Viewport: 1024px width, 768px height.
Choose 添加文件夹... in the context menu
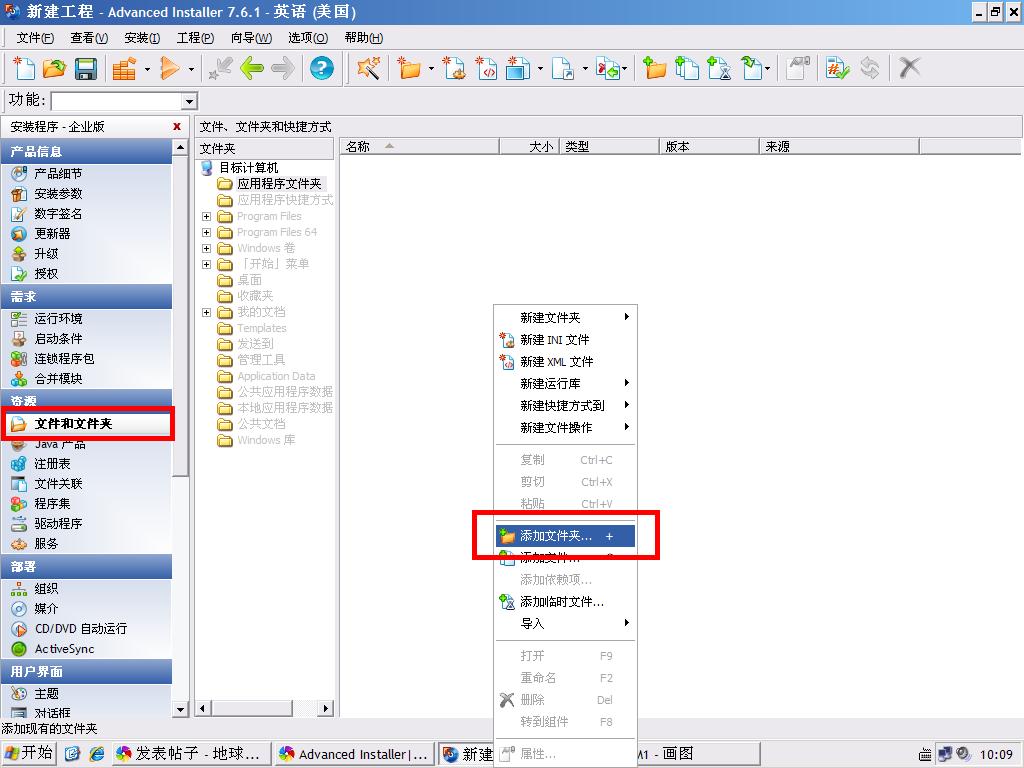click(565, 536)
